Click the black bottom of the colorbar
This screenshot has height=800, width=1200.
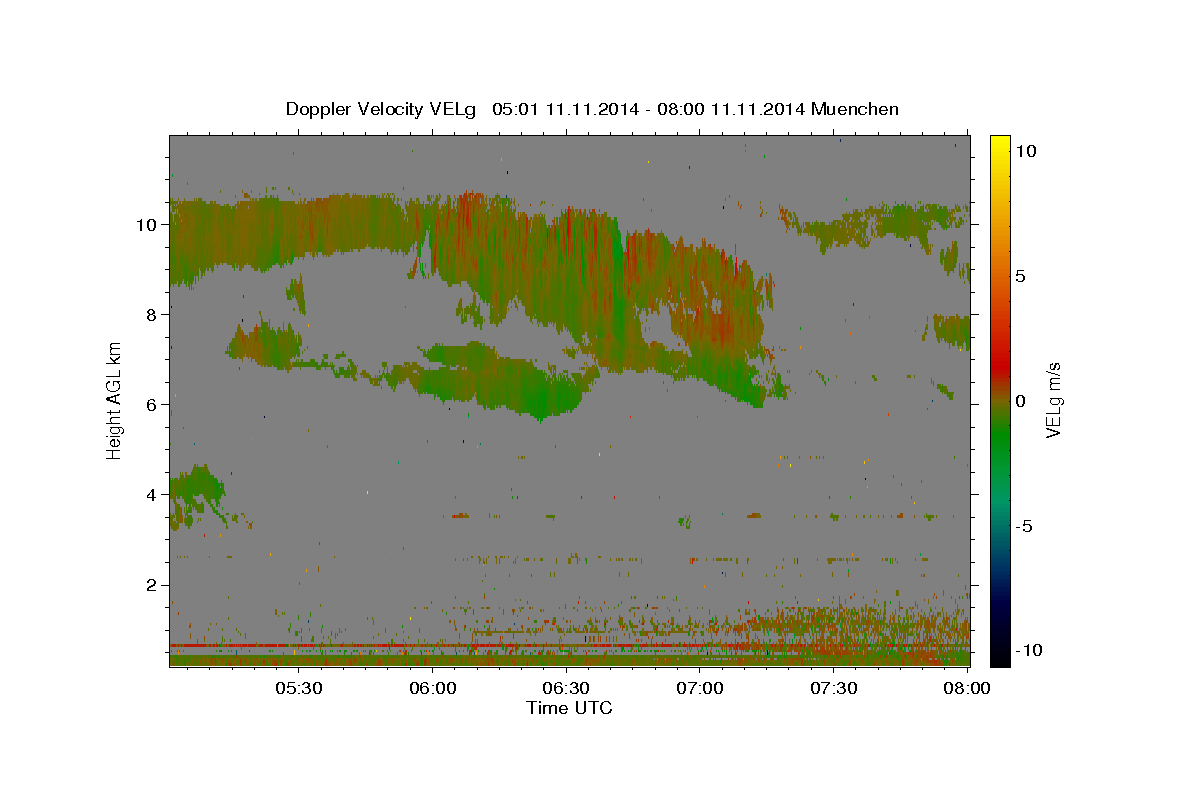[x=1000, y=655]
